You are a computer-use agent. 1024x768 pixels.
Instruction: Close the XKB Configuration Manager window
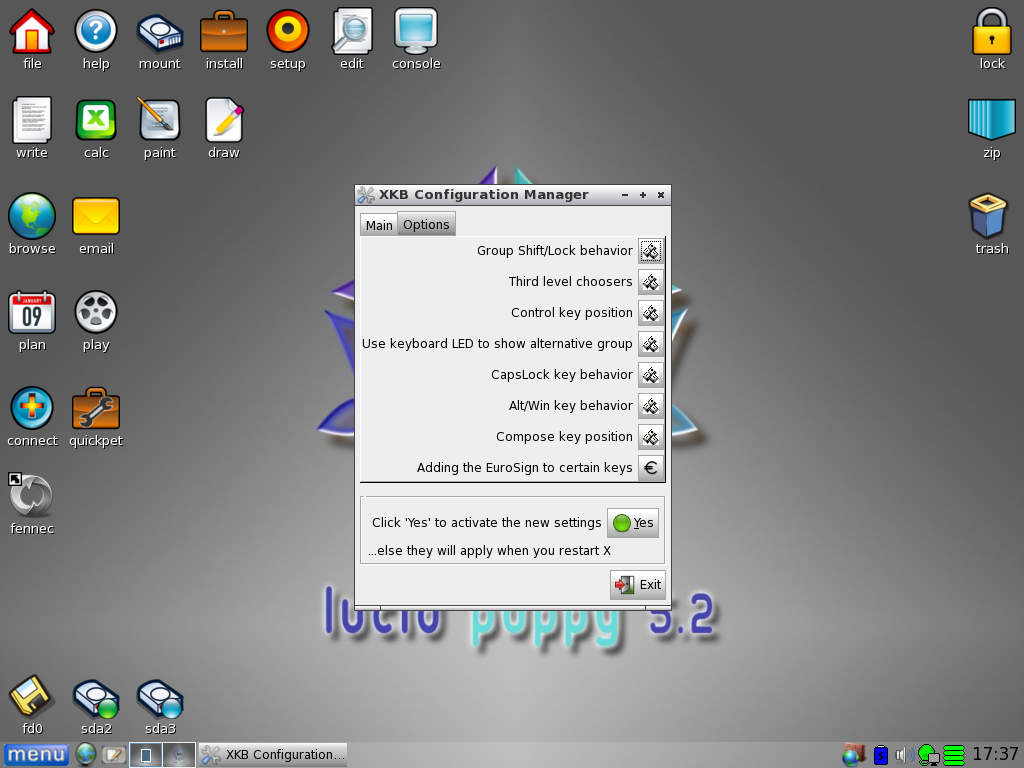[661, 195]
